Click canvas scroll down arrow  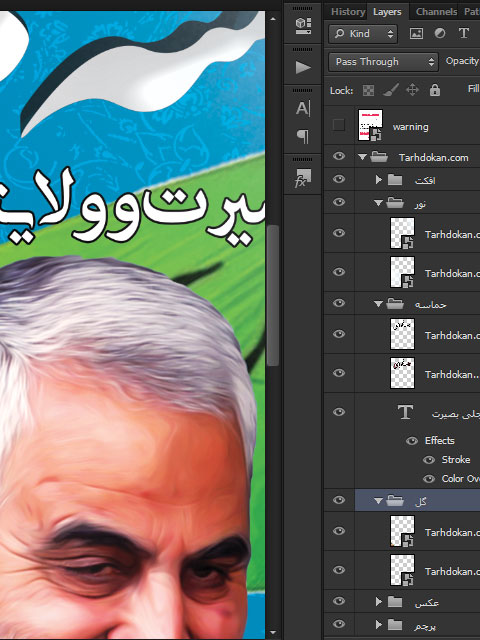tap(273, 632)
